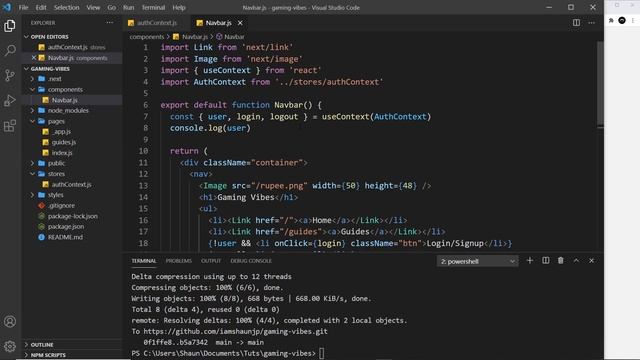Create a new terminal with plus icon
This screenshot has width=640, height=360.
click(530, 260)
